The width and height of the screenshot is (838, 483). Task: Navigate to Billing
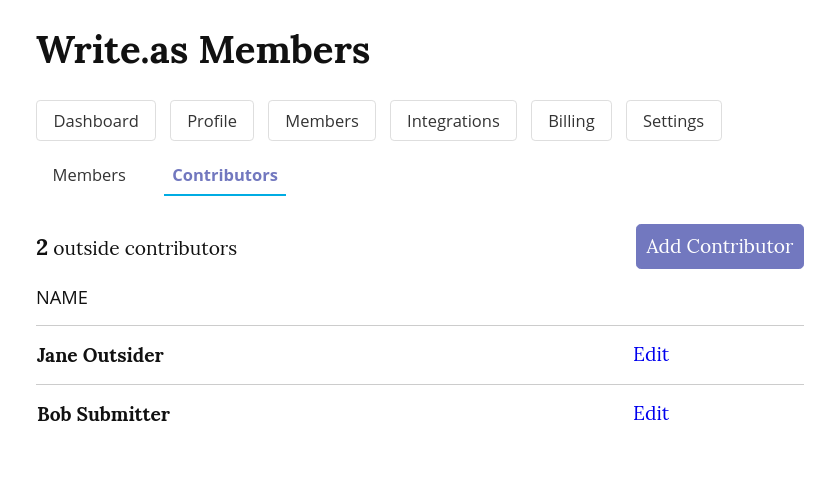(x=571, y=121)
